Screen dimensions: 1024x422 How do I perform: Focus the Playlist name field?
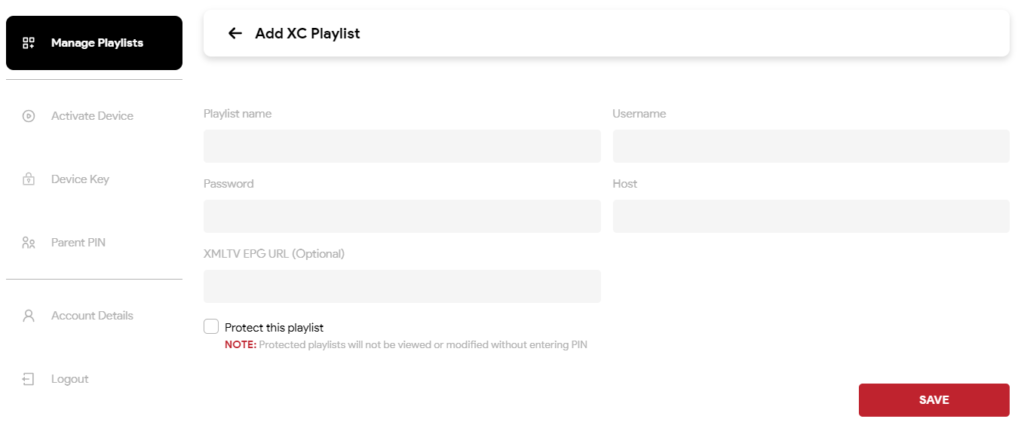pos(402,146)
